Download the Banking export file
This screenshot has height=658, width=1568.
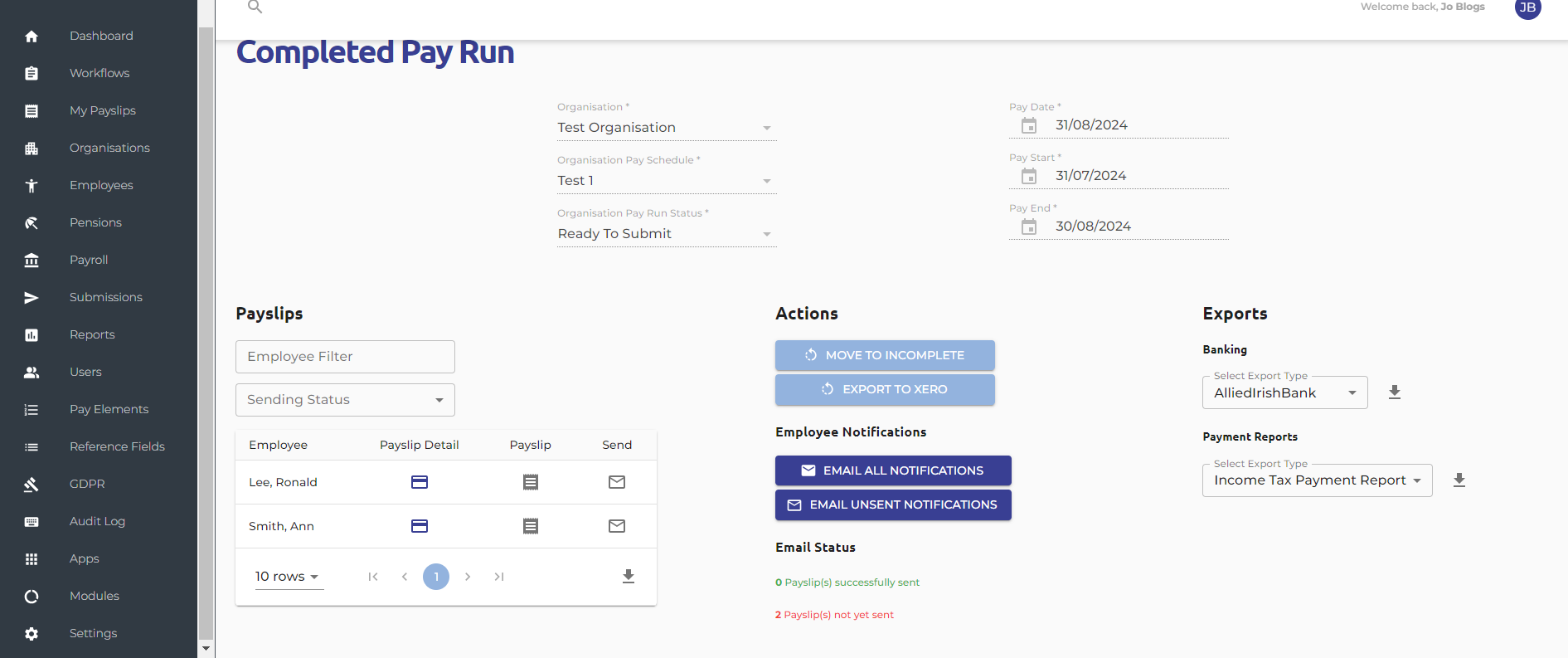pos(1395,392)
